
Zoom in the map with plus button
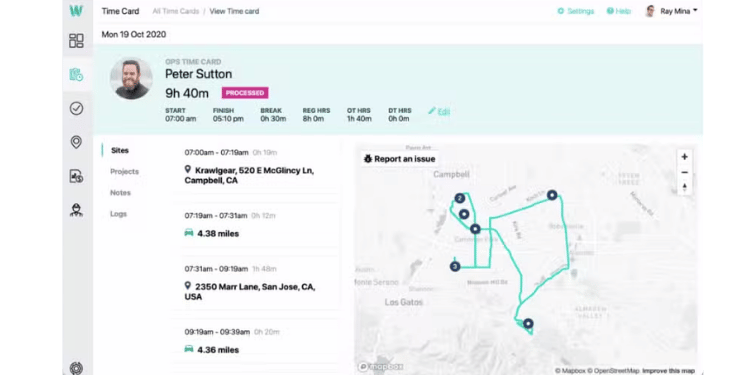684,157
